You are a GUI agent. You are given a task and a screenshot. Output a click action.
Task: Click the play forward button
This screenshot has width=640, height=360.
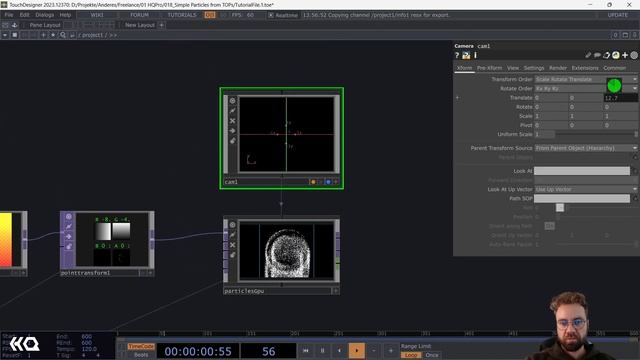click(x=356, y=351)
